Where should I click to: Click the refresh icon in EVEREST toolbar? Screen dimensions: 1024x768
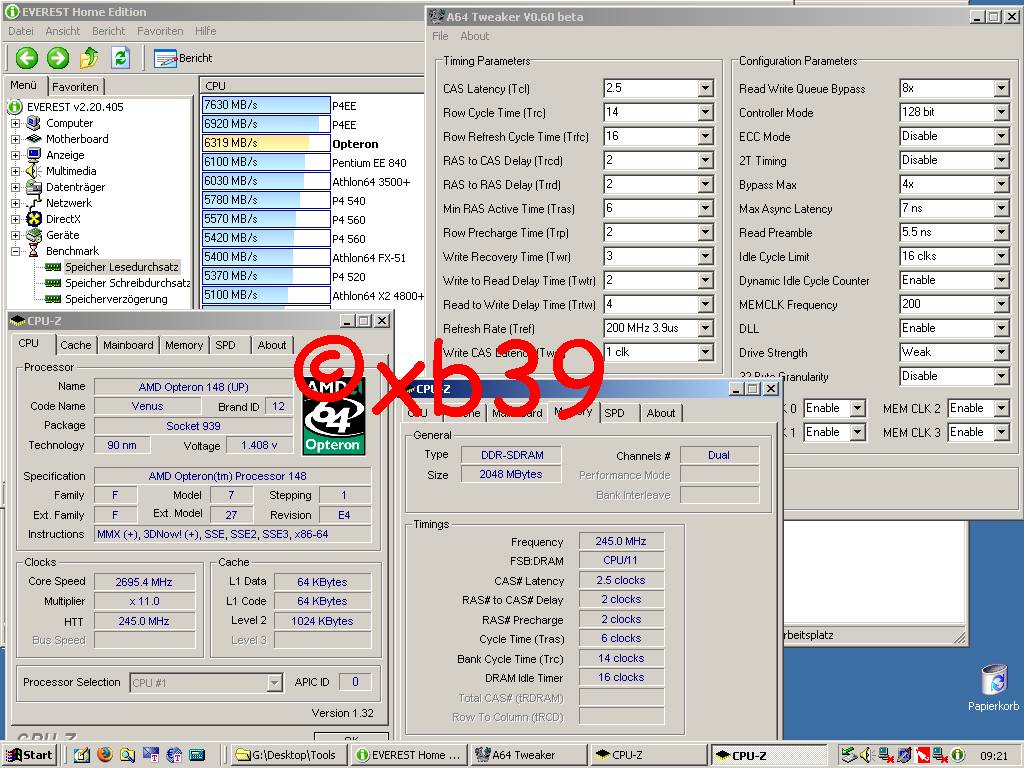(x=120, y=58)
